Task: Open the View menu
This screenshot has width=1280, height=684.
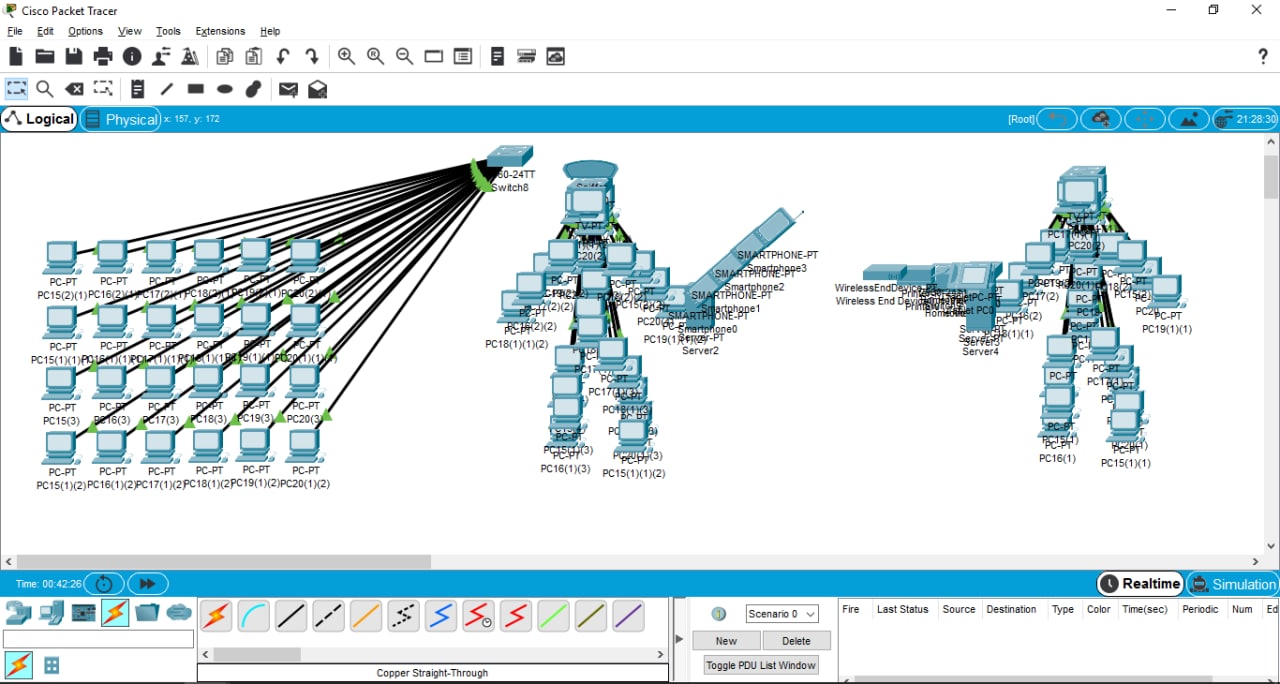Action: pos(129,31)
